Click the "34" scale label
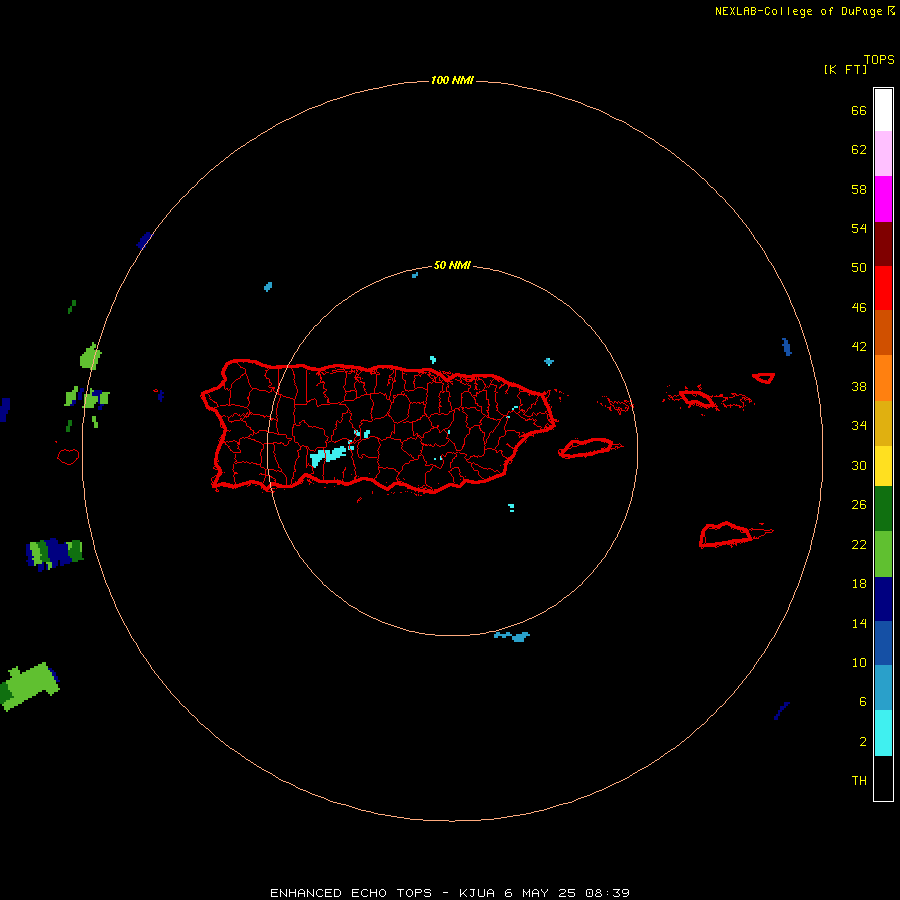This screenshot has height=900, width=900. [x=859, y=425]
